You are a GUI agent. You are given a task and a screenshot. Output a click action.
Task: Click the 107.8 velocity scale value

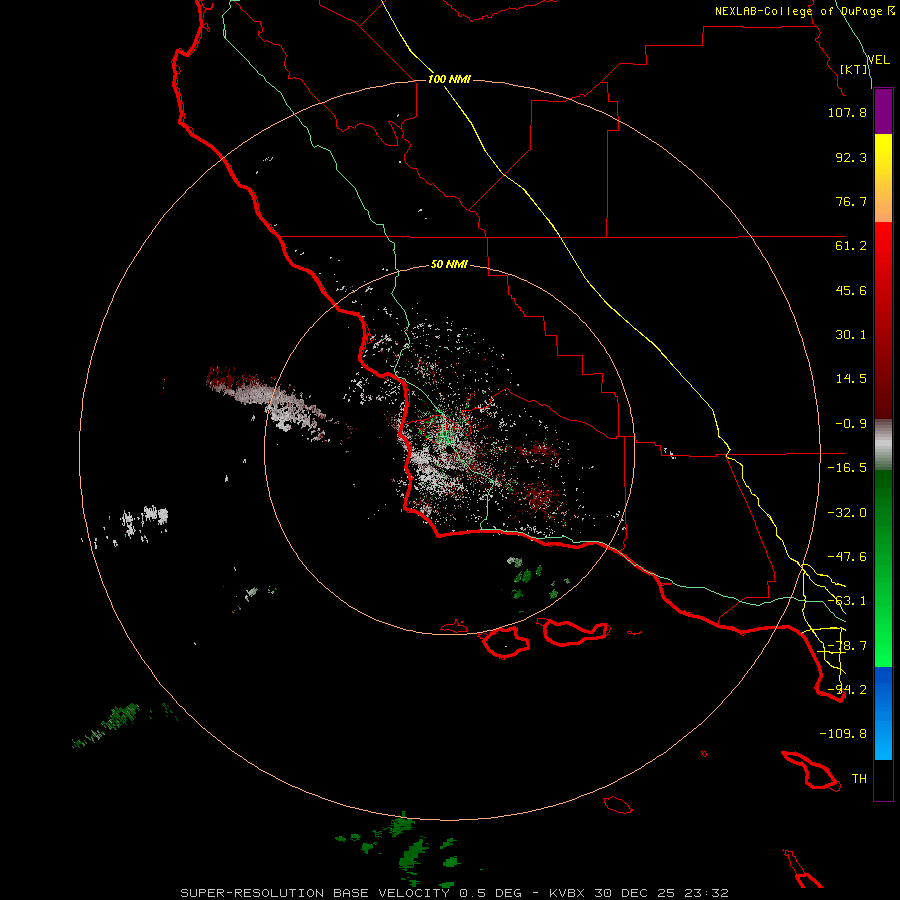click(x=847, y=112)
